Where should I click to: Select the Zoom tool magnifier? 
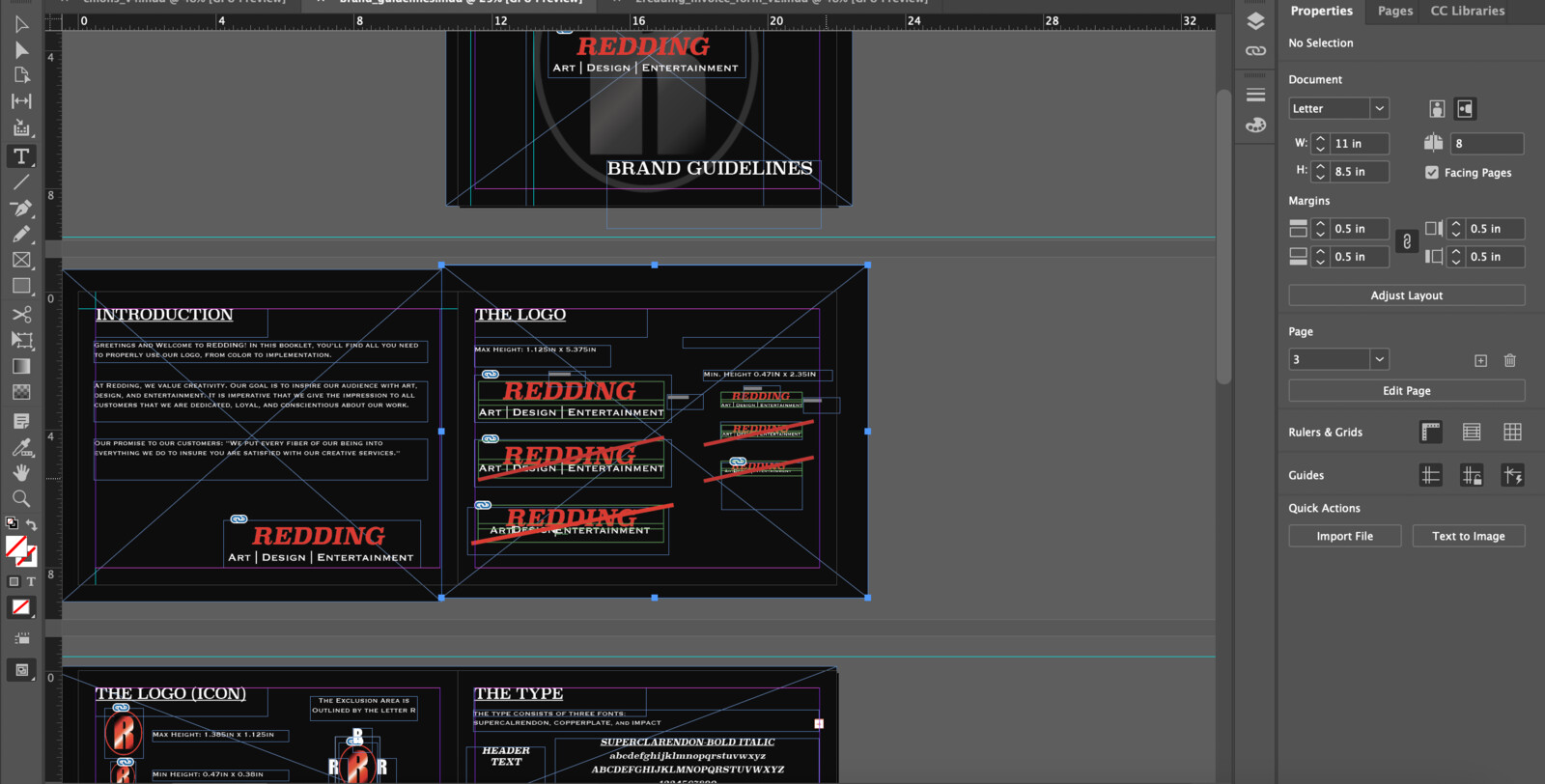pyautogui.click(x=21, y=498)
